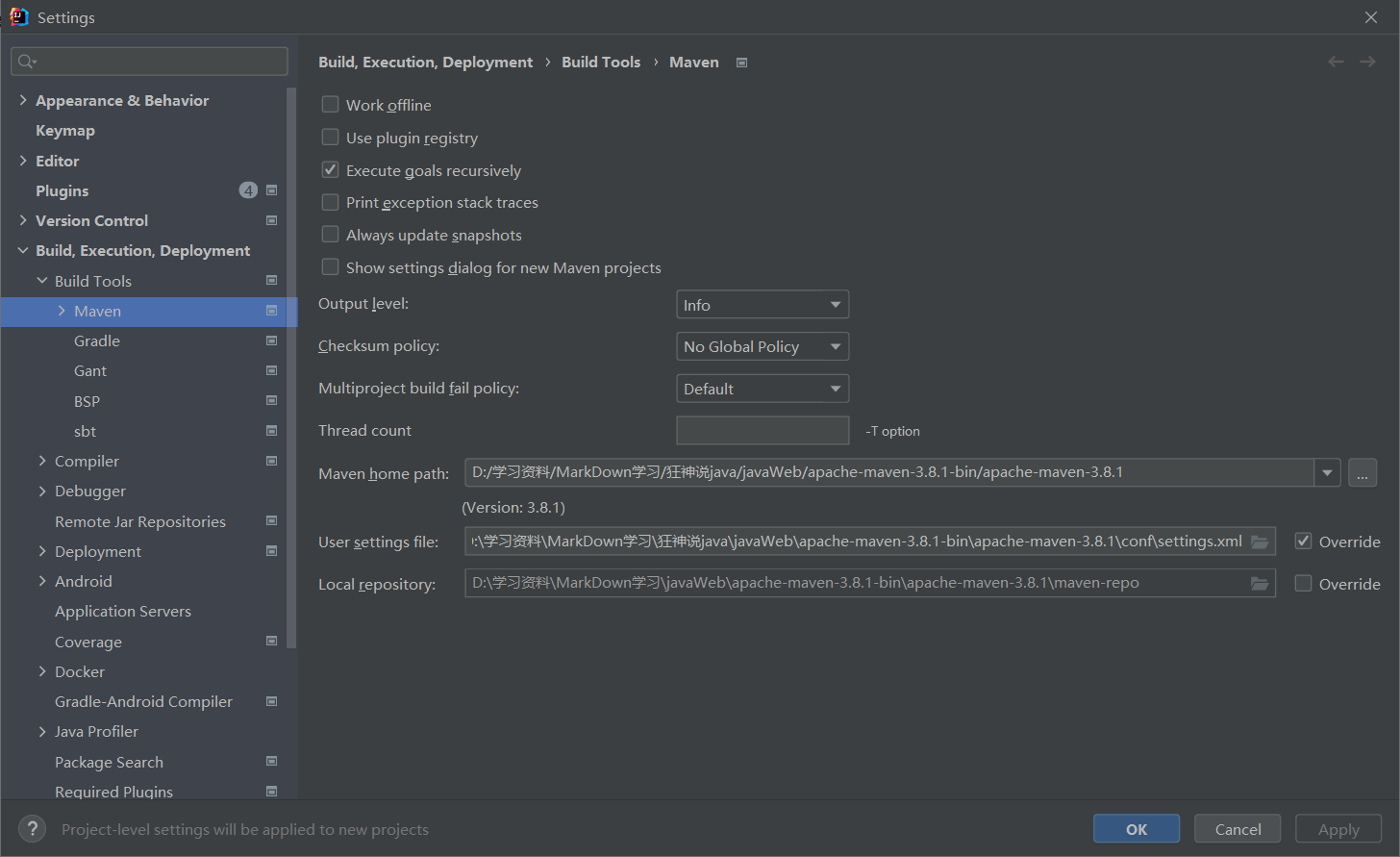Open the Checksum policy dropdown
The image size is (1400, 857).
click(x=762, y=346)
